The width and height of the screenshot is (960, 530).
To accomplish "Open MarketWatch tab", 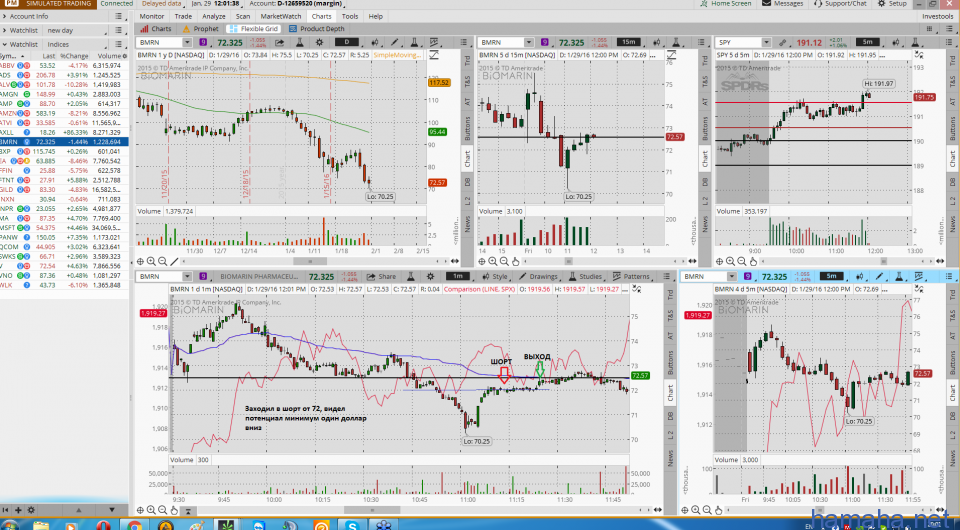I will tap(281, 17).
